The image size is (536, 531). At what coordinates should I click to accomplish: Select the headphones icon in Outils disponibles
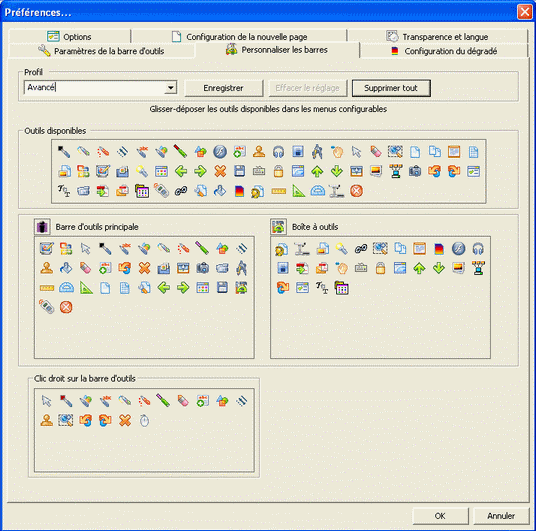point(278,151)
